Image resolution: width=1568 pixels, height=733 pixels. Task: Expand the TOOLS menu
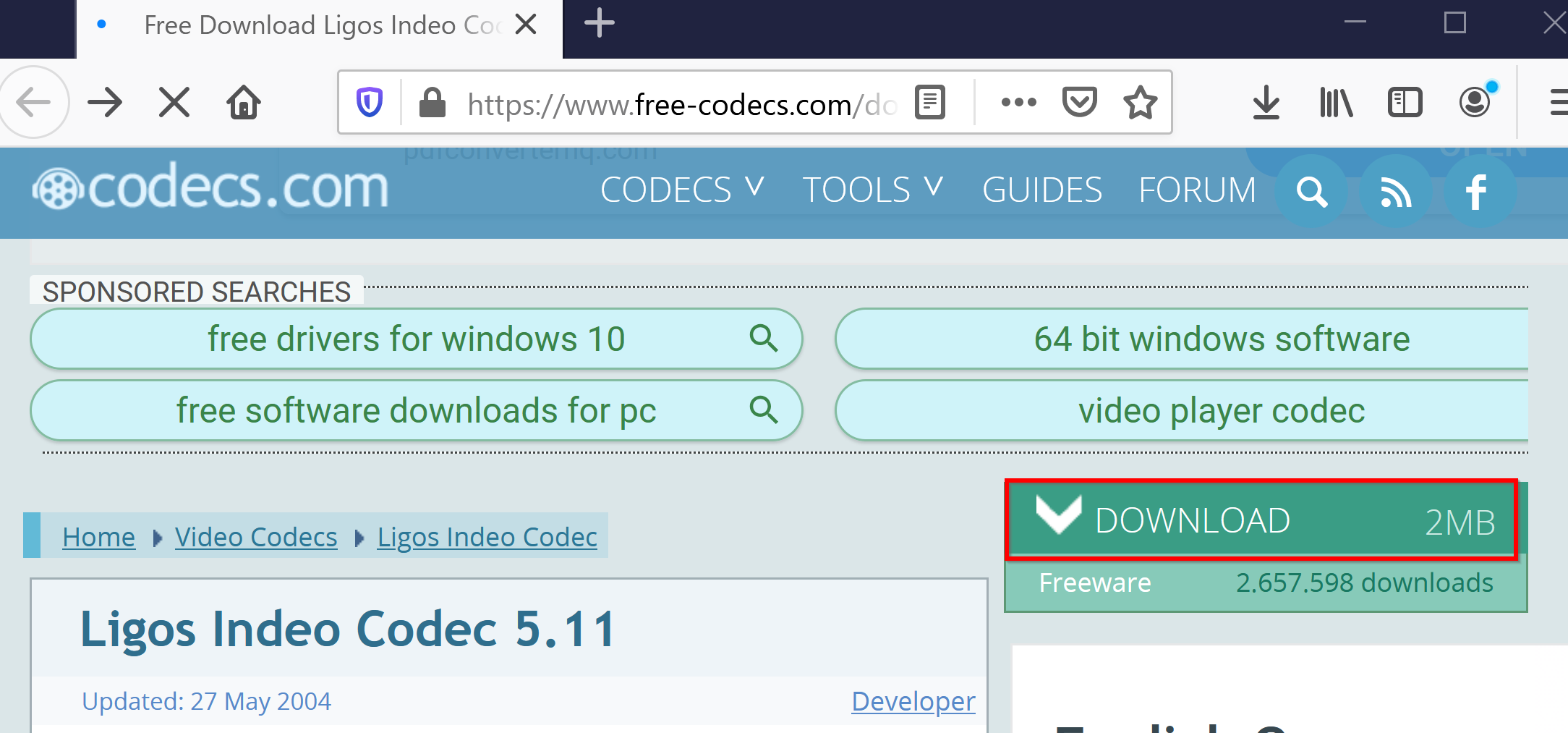873,190
